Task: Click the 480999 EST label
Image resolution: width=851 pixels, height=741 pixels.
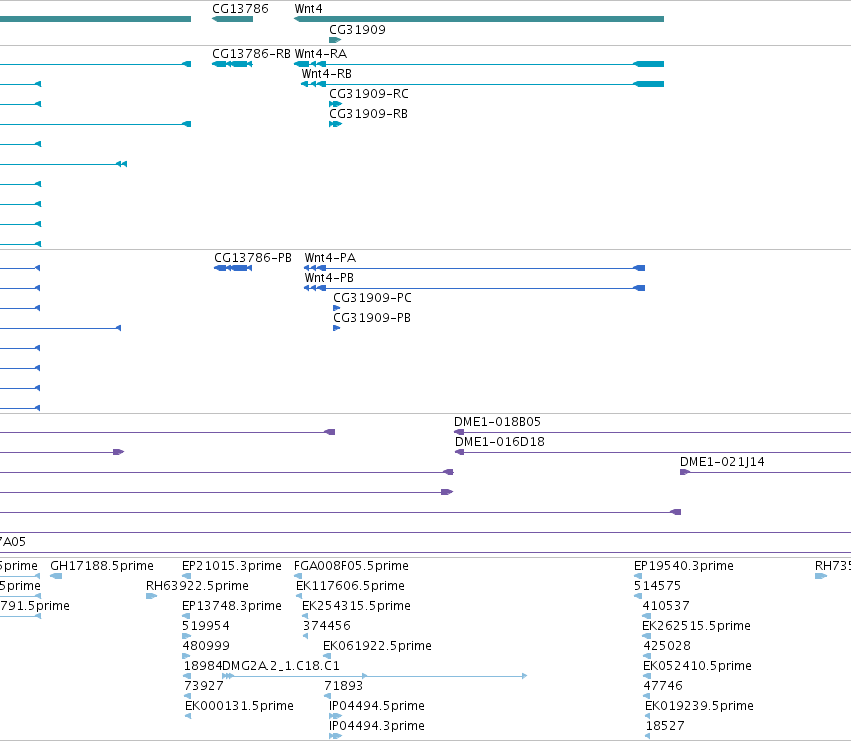Action: (x=206, y=646)
